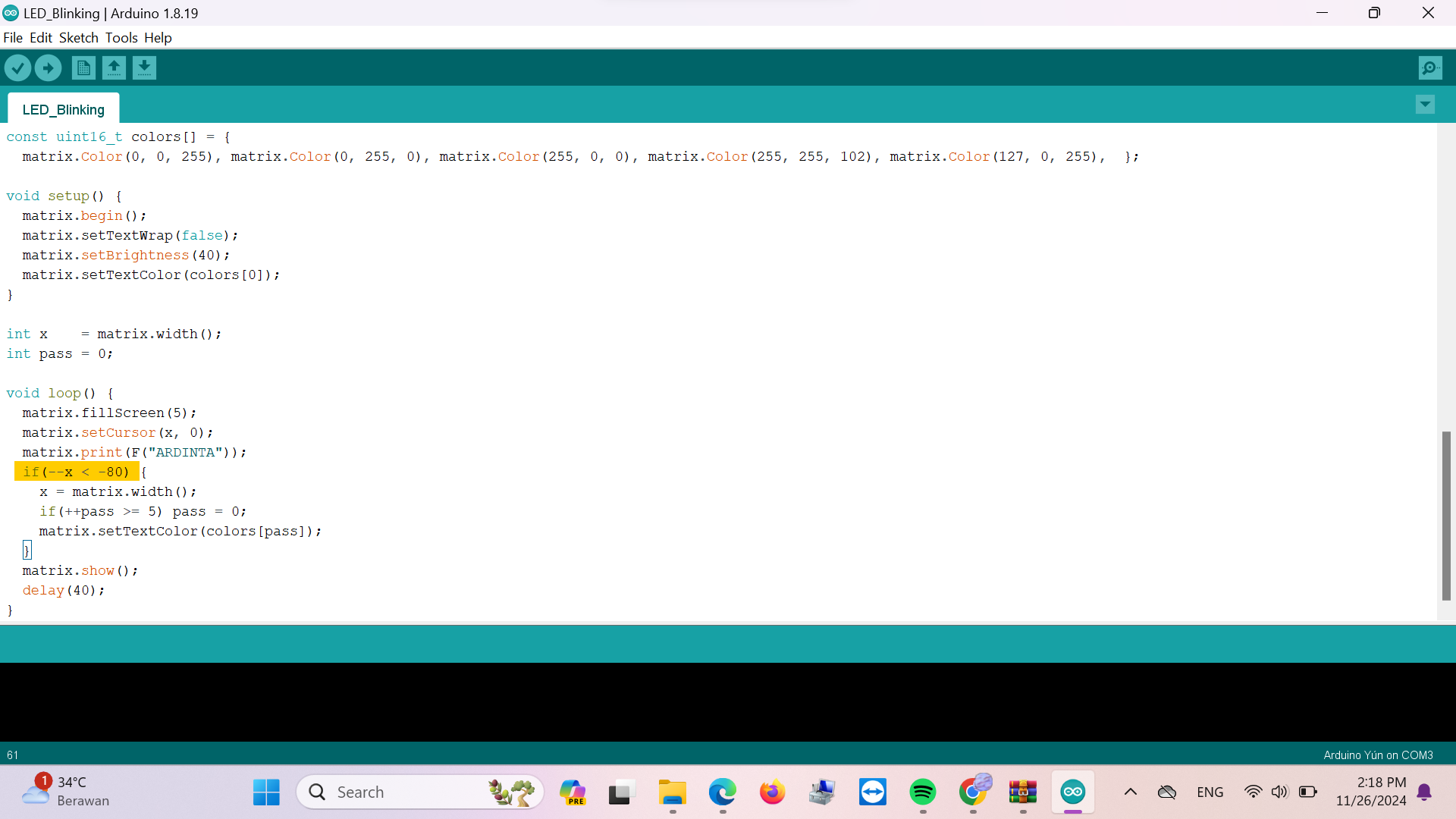
Task: Click the Arduino Yún on COM3 status text
Action: (1378, 755)
